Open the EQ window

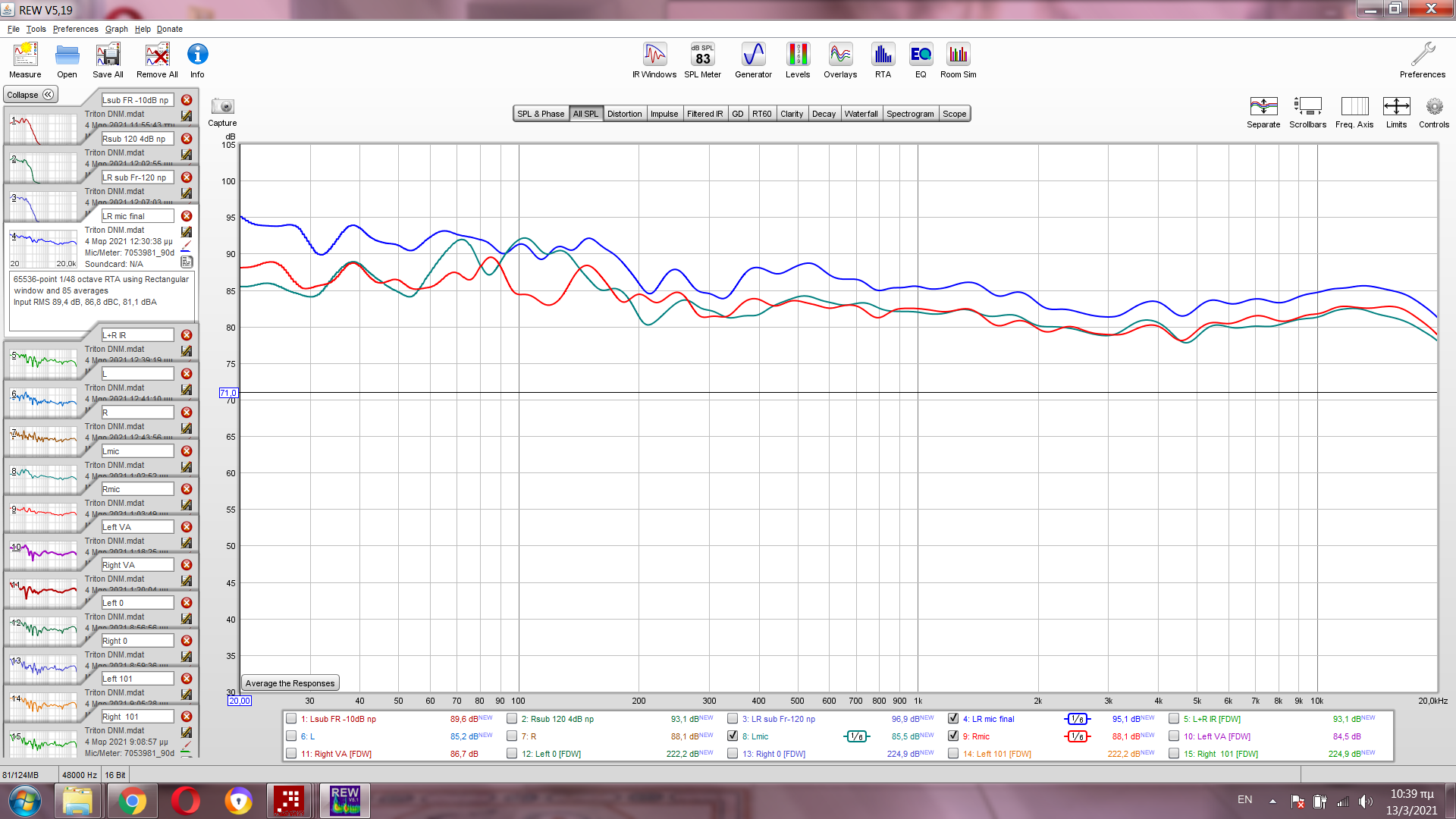(x=921, y=60)
